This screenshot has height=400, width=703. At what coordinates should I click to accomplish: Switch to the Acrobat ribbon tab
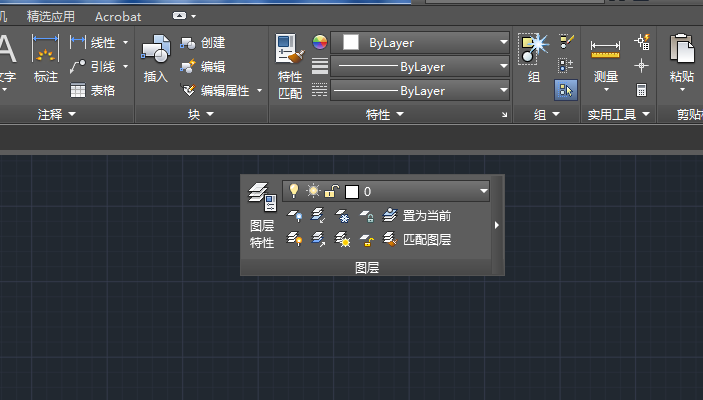point(118,16)
